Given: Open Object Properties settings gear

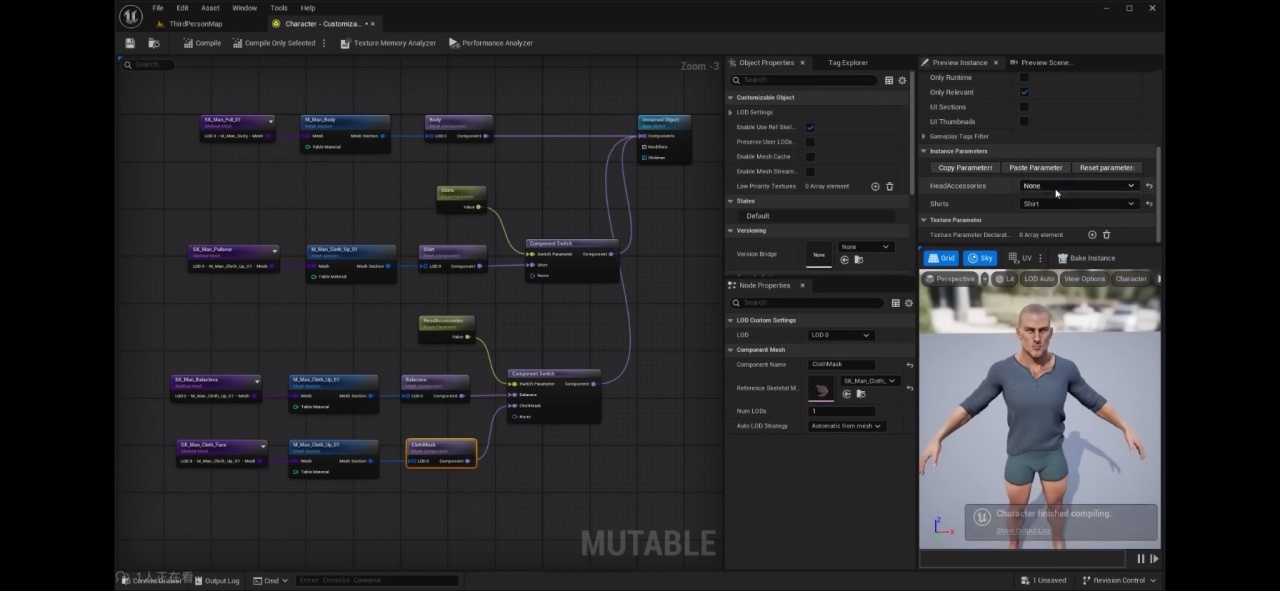Looking at the screenshot, I should (902, 80).
